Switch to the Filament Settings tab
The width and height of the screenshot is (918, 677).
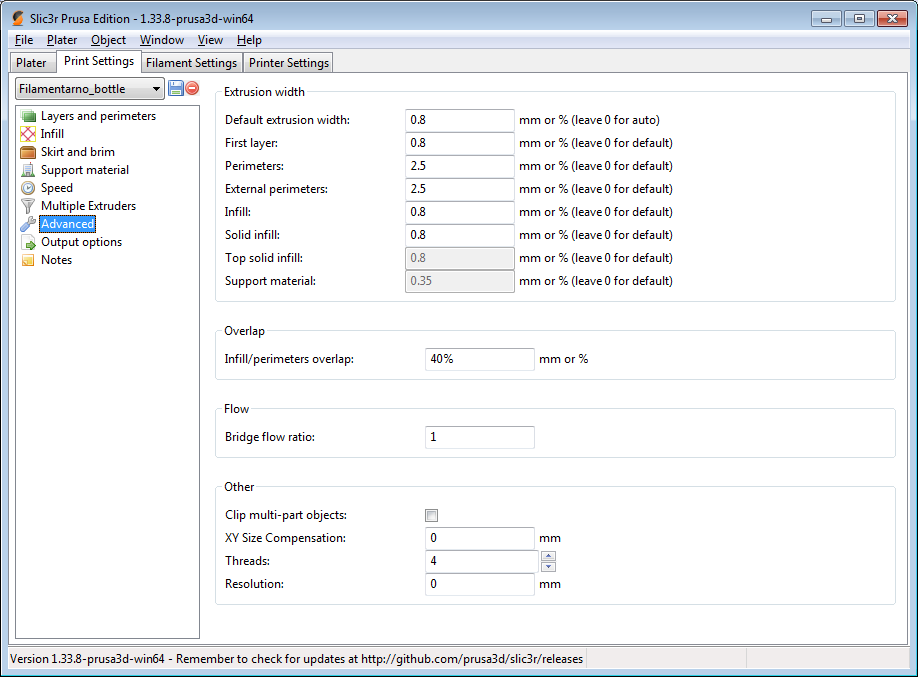[x=191, y=63]
